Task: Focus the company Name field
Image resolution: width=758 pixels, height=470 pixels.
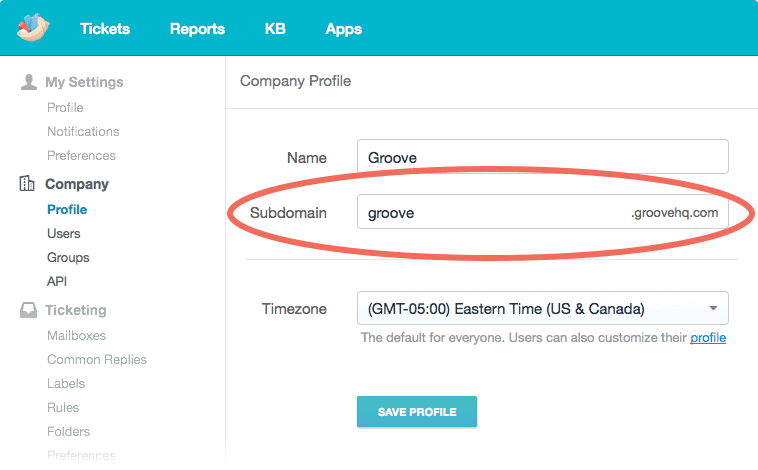Action: [542, 157]
